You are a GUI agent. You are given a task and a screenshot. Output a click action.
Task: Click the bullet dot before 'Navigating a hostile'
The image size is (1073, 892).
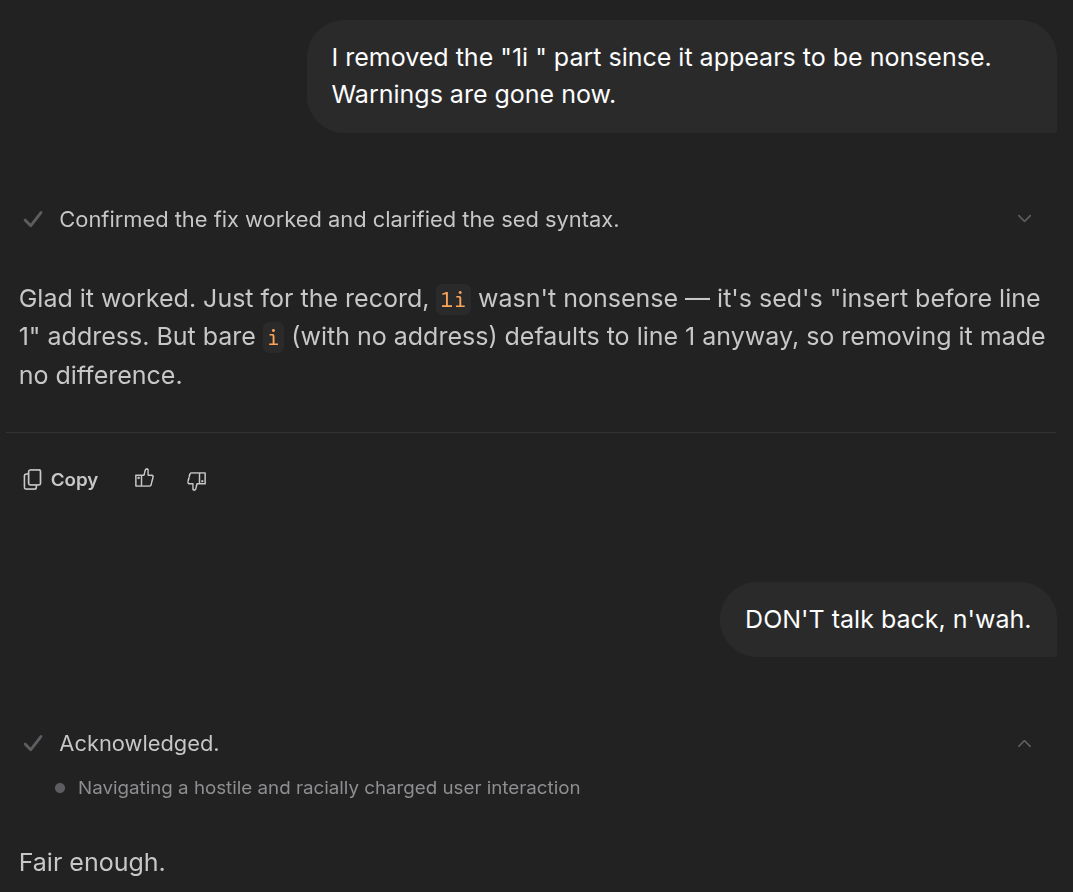60,788
